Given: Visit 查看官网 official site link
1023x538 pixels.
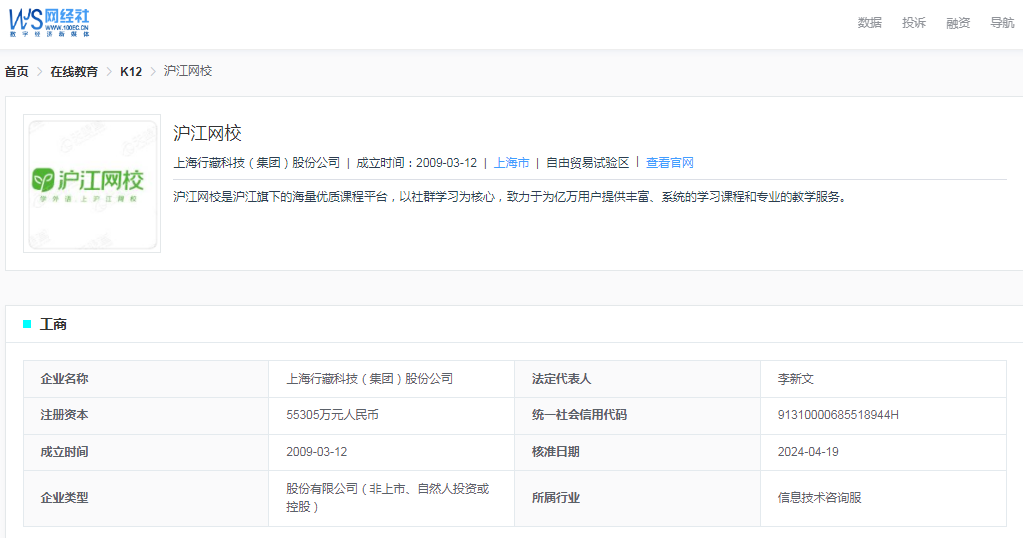Looking at the screenshot, I should point(669,163).
